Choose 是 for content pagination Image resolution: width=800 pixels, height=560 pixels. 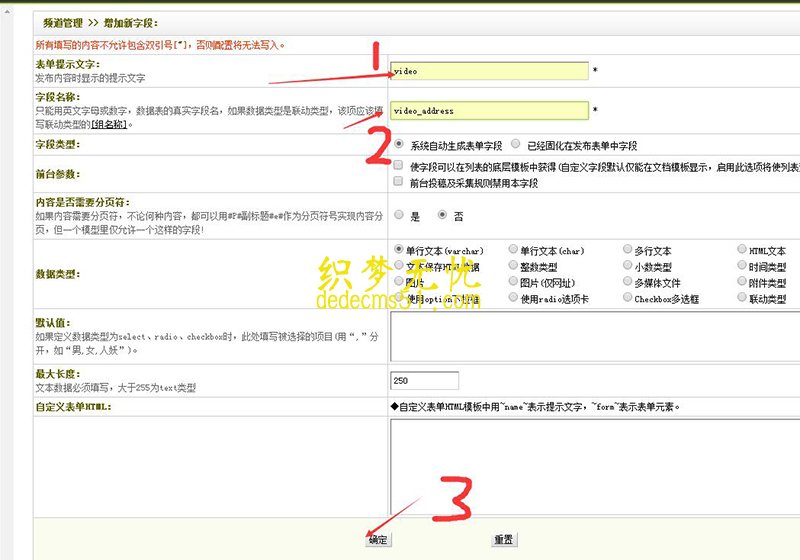click(x=400, y=214)
